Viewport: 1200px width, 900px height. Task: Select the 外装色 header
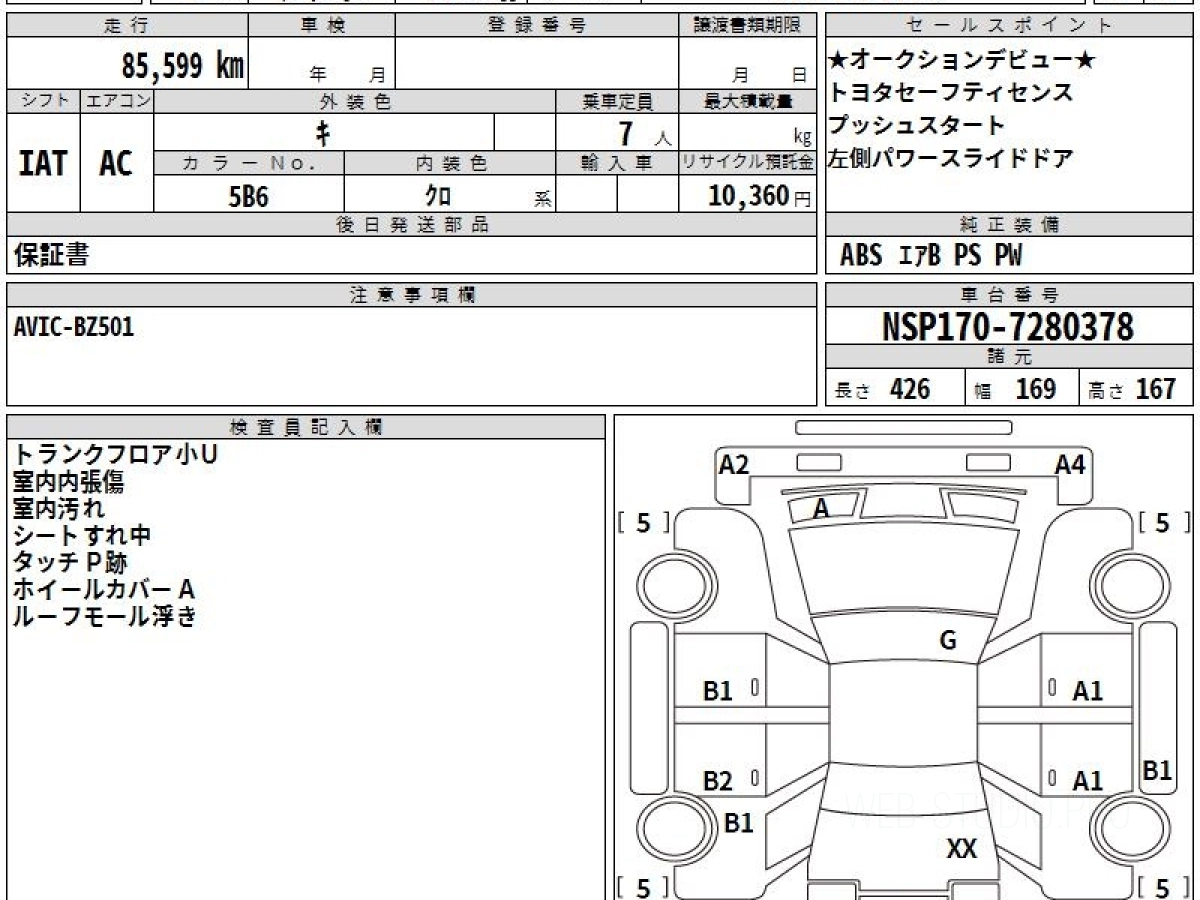coord(354,101)
